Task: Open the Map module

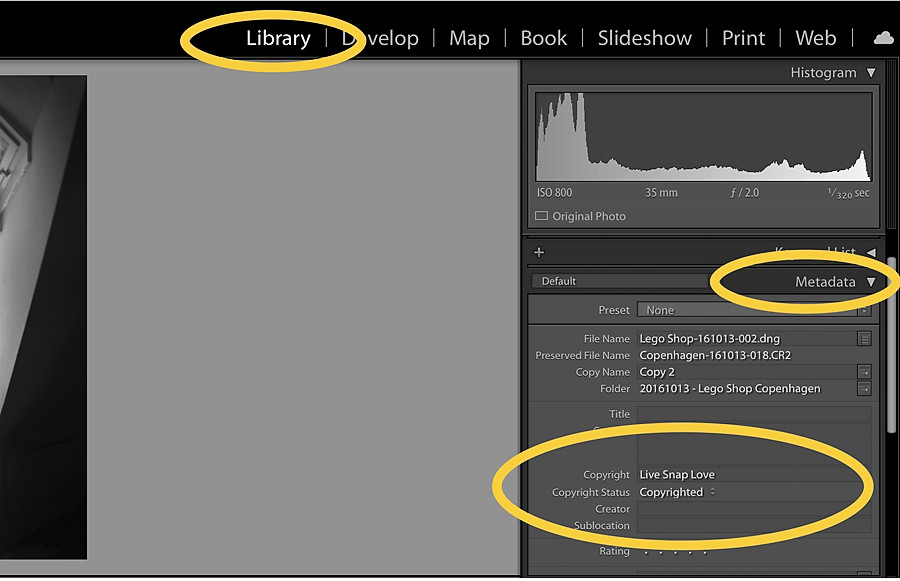Action: [469, 38]
